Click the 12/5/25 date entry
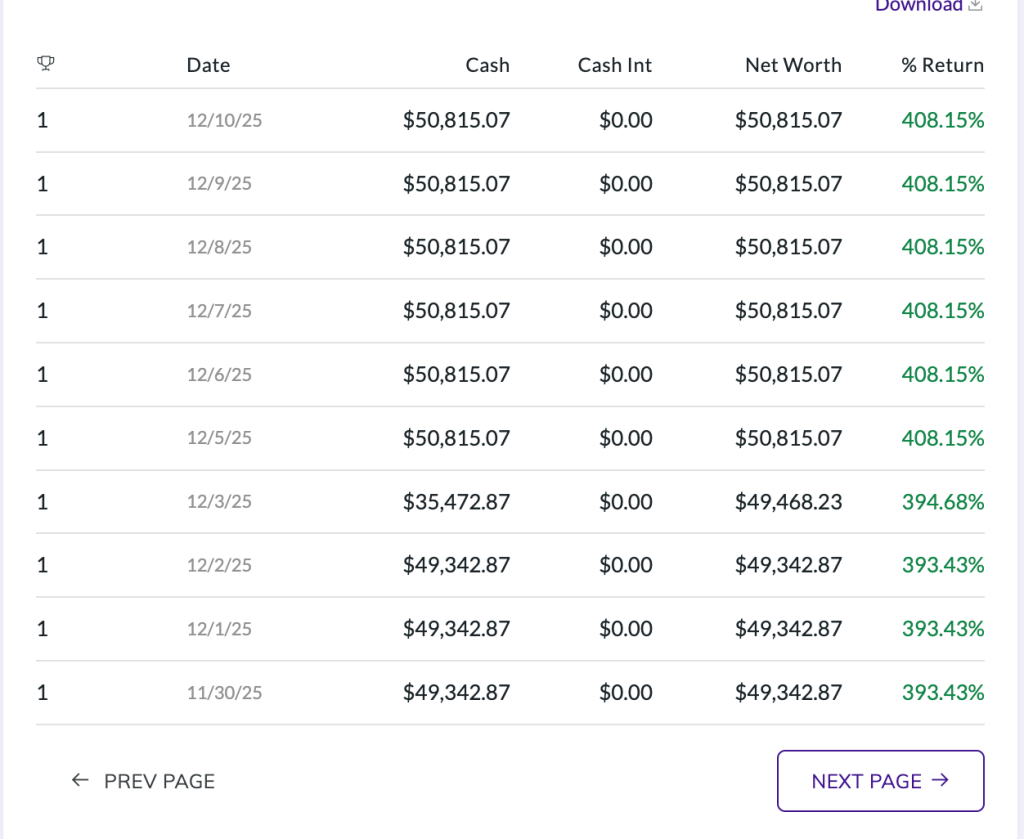The width and height of the screenshot is (1024, 839). point(219,438)
